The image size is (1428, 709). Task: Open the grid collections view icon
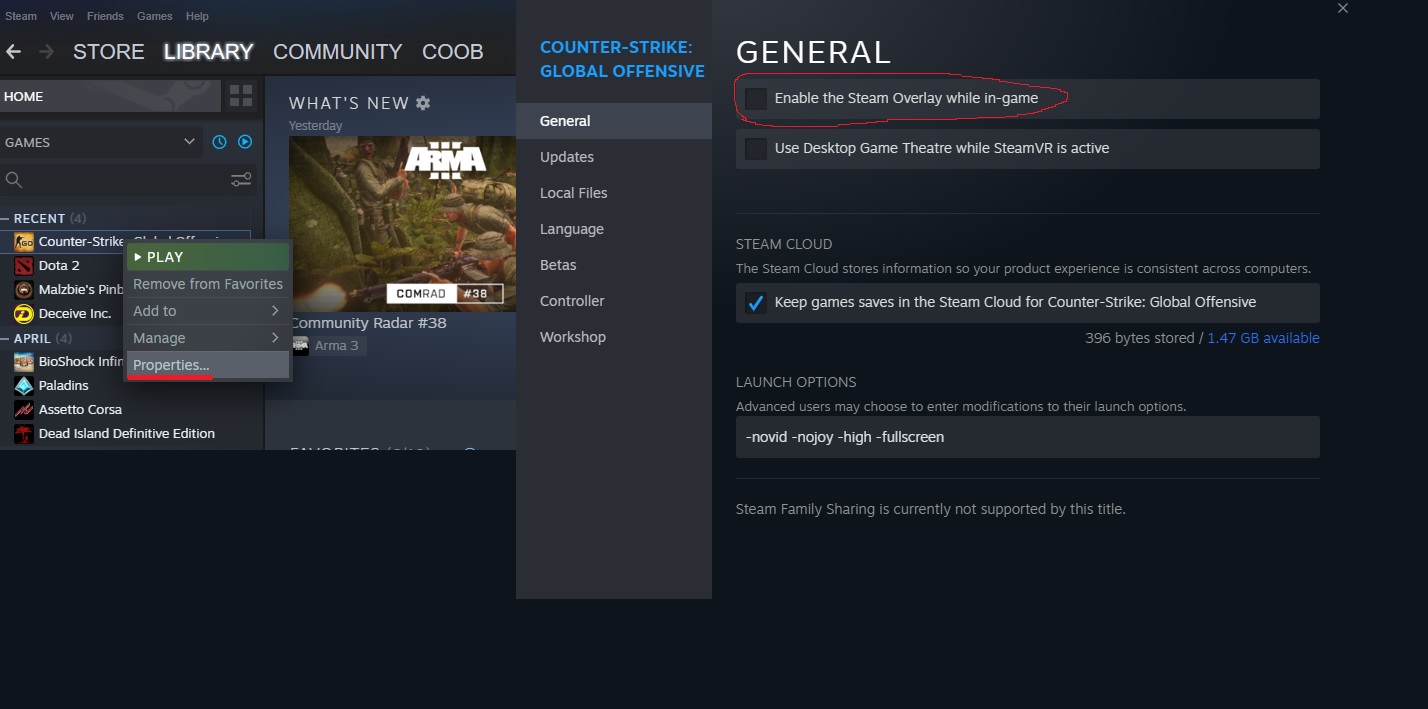[x=241, y=96]
